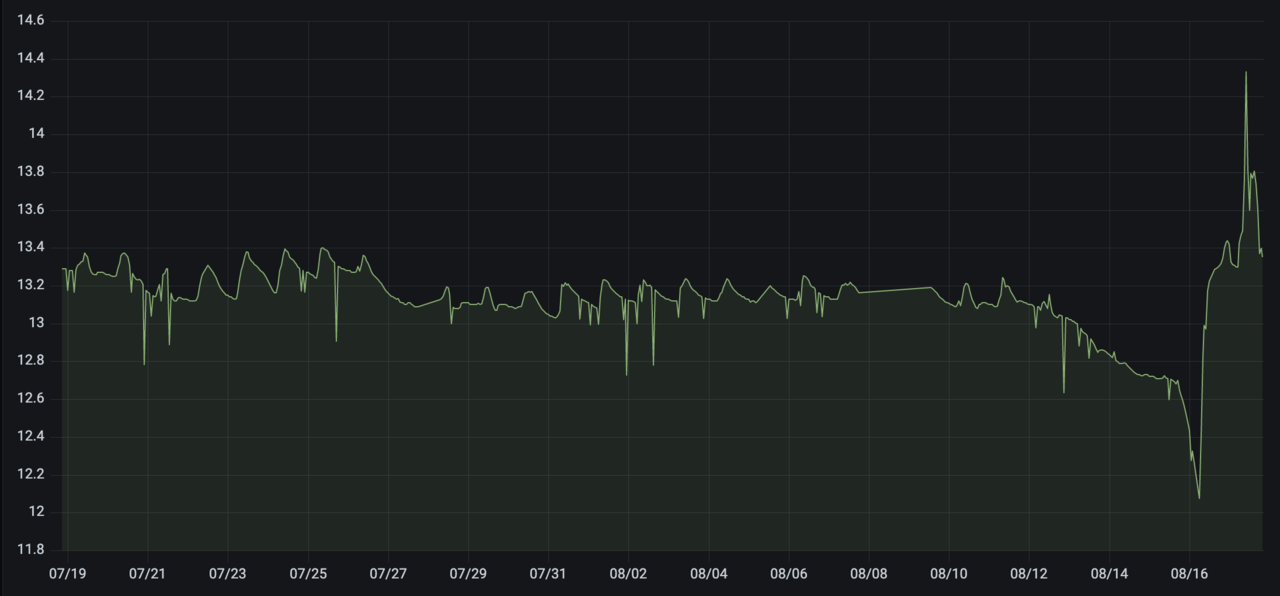Click the lowest trough near 12.1
The width and height of the screenshot is (1280, 596).
(1199, 497)
